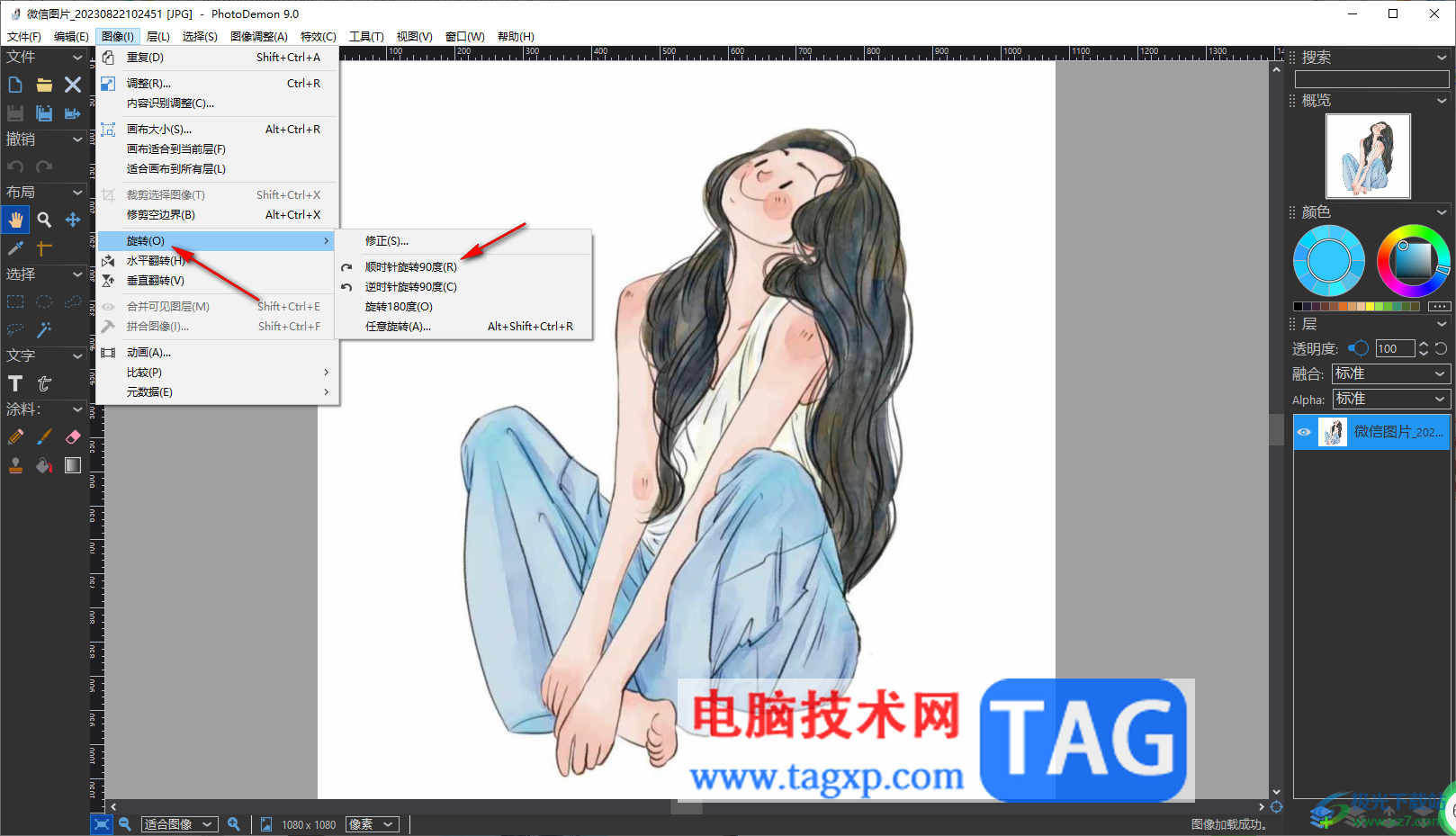The image size is (1456, 836).
Task: Open the 适合图像 zoom level dropdown
Action: pyautogui.click(x=180, y=824)
